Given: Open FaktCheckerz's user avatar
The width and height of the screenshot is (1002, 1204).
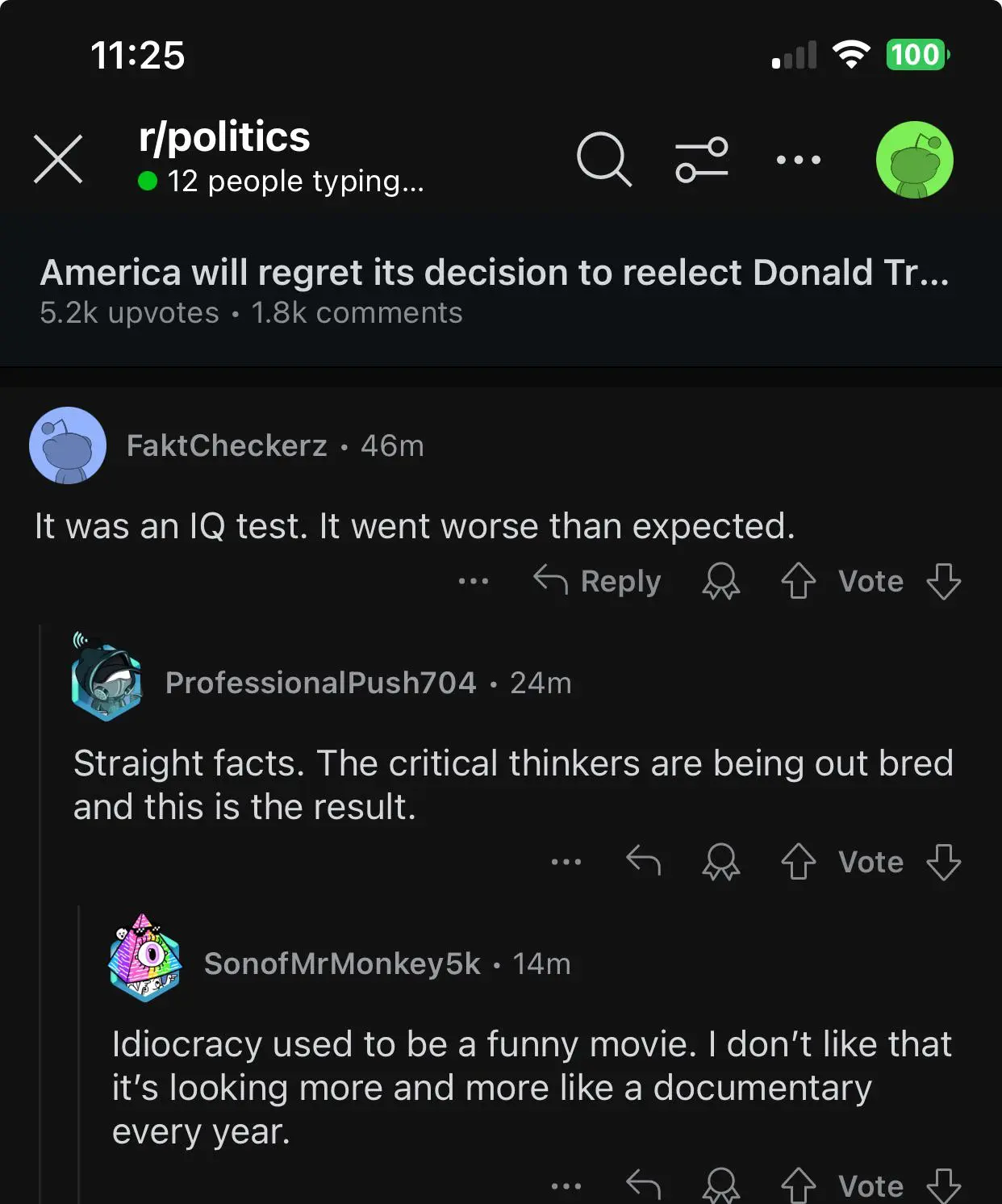Looking at the screenshot, I should (x=68, y=445).
